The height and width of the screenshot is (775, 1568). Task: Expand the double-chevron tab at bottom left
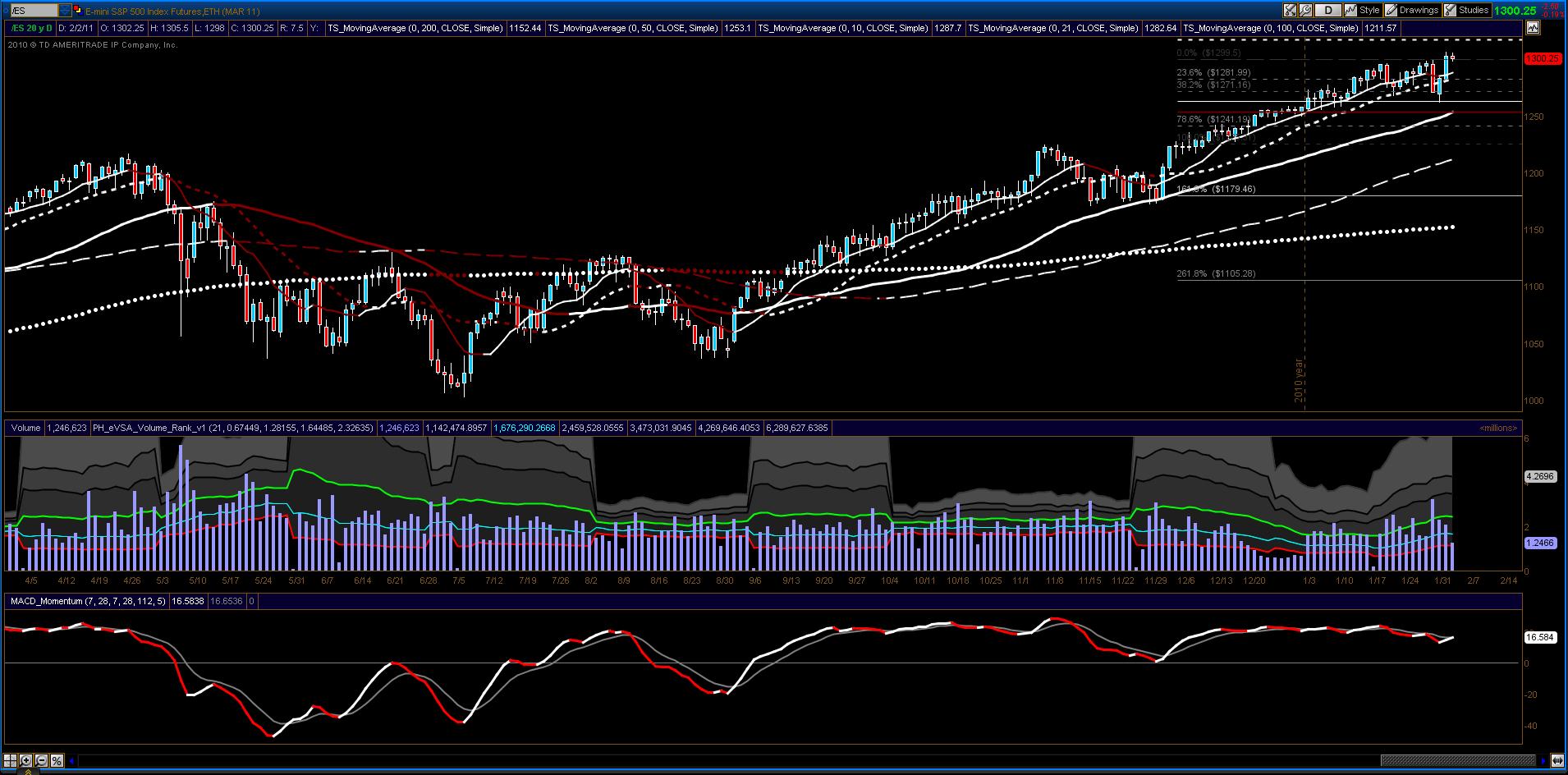coord(28,772)
